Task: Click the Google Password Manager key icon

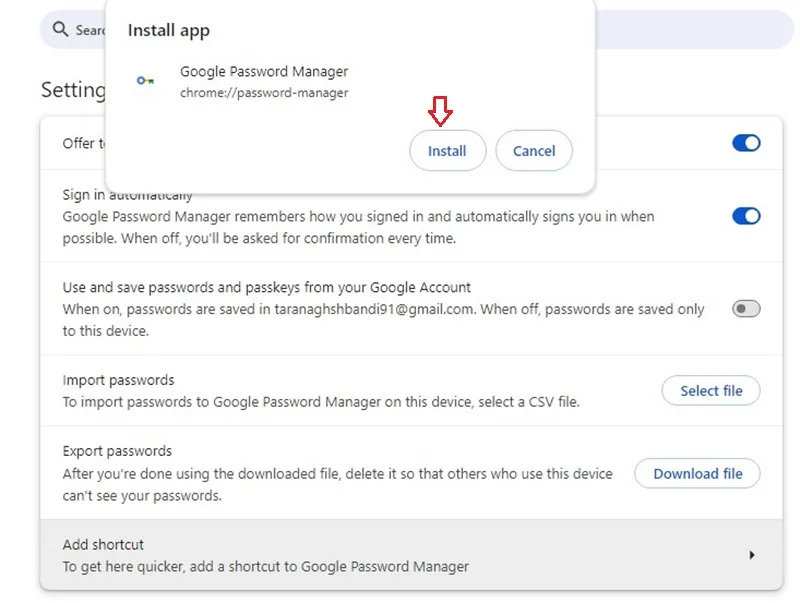Action: (145, 81)
